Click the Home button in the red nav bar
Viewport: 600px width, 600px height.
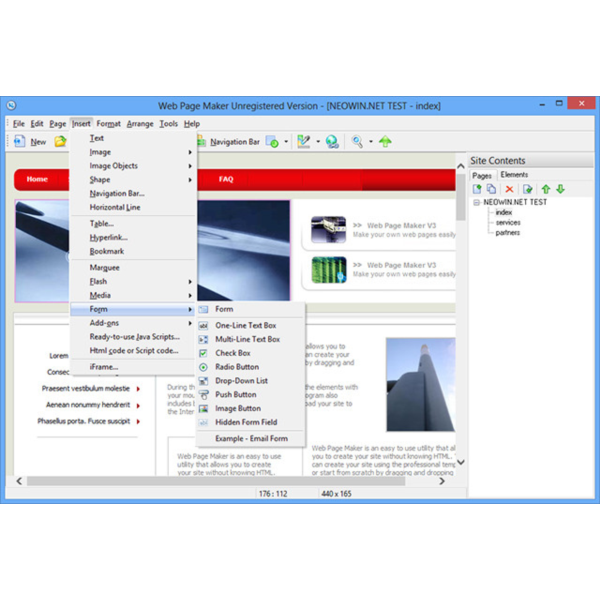37,179
